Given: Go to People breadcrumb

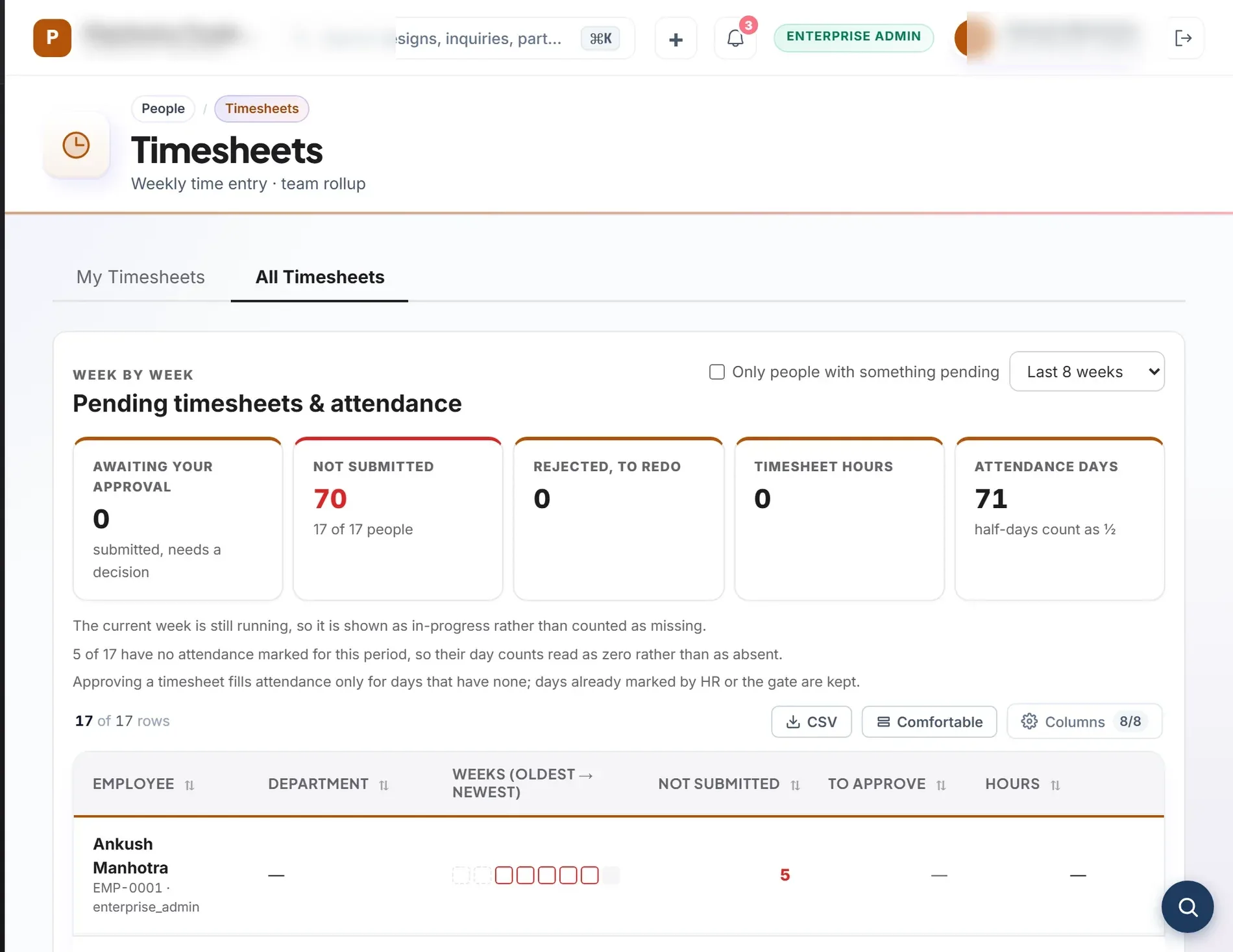Looking at the screenshot, I should tap(163, 108).
